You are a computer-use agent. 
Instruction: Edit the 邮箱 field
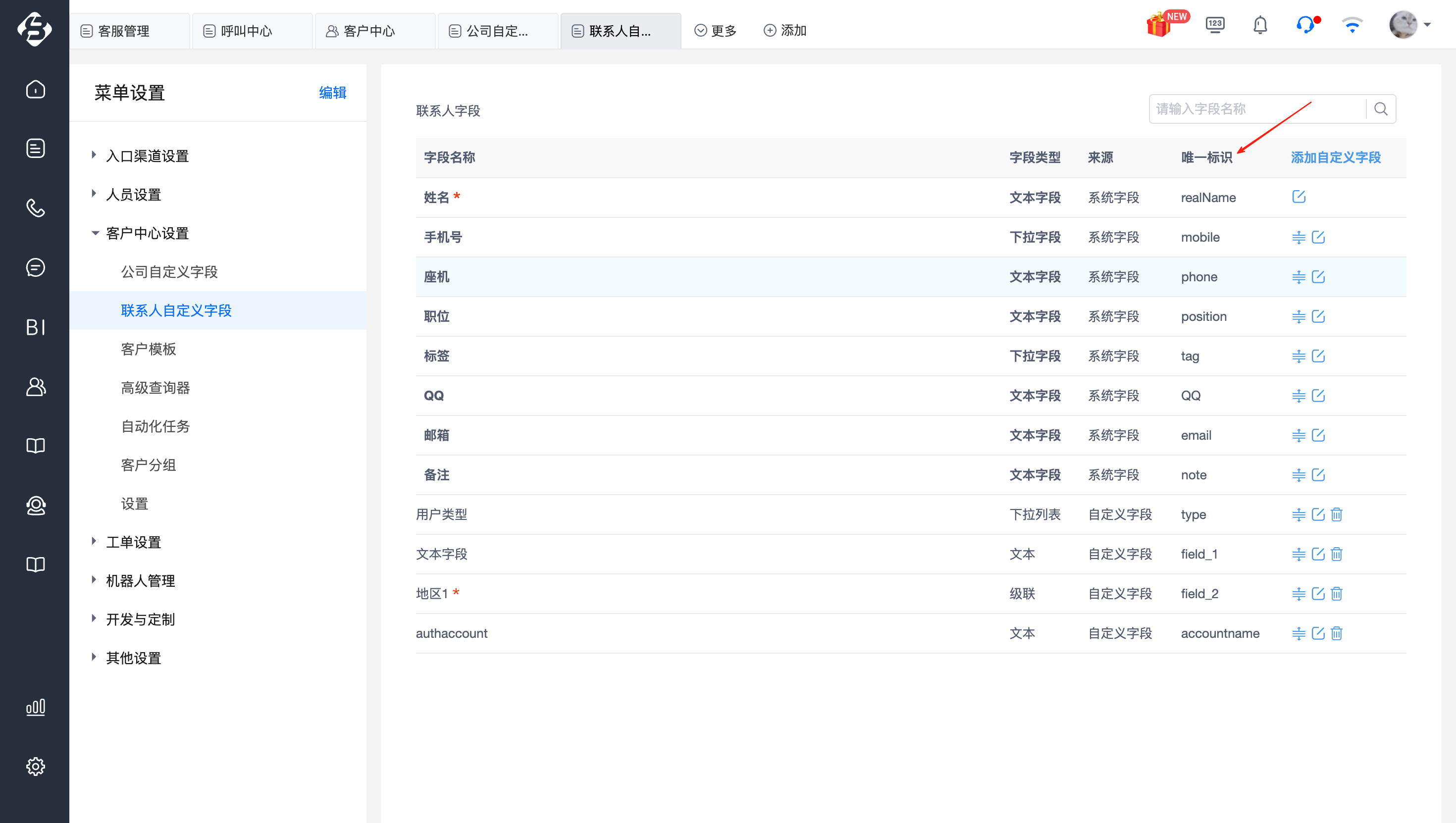click(x=1317, y=435)
